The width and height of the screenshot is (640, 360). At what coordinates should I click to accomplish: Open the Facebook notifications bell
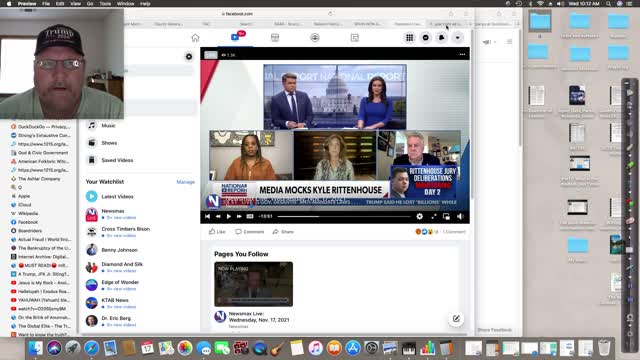[441, 38]
